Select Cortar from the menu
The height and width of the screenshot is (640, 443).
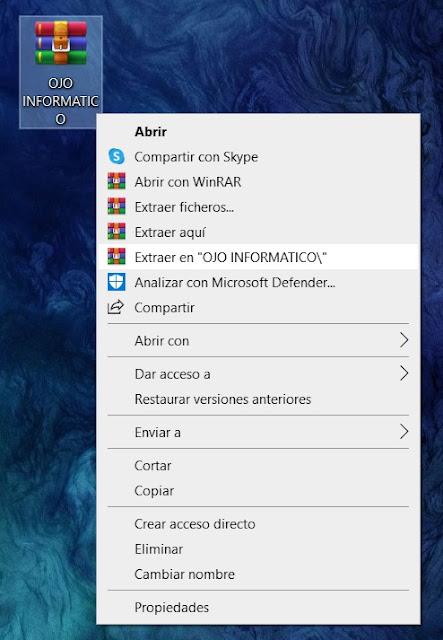pyautogui.click(x=258, y=465)
